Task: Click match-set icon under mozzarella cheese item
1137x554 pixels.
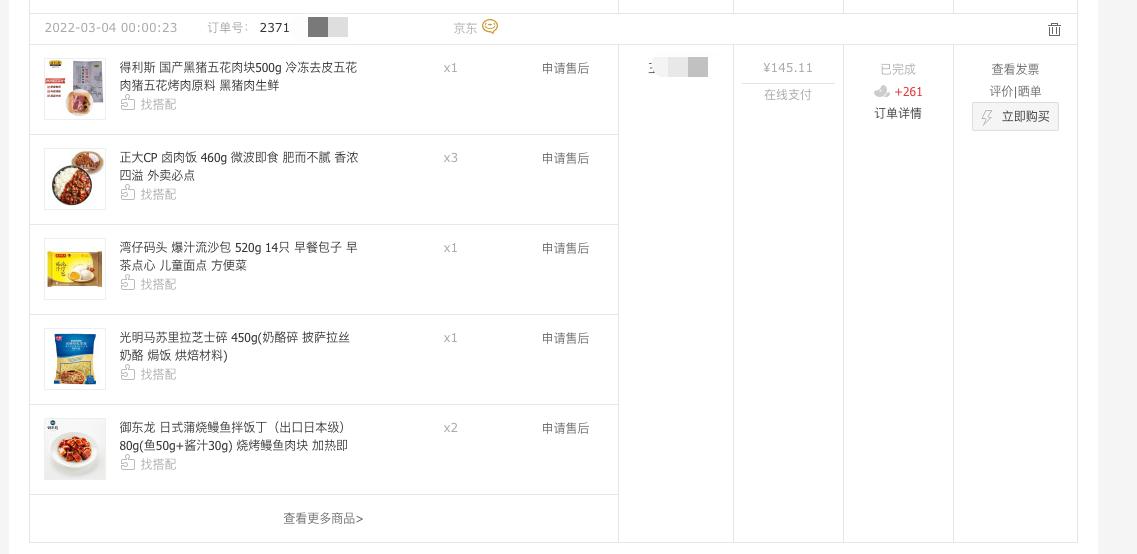Action: point(128,374)
